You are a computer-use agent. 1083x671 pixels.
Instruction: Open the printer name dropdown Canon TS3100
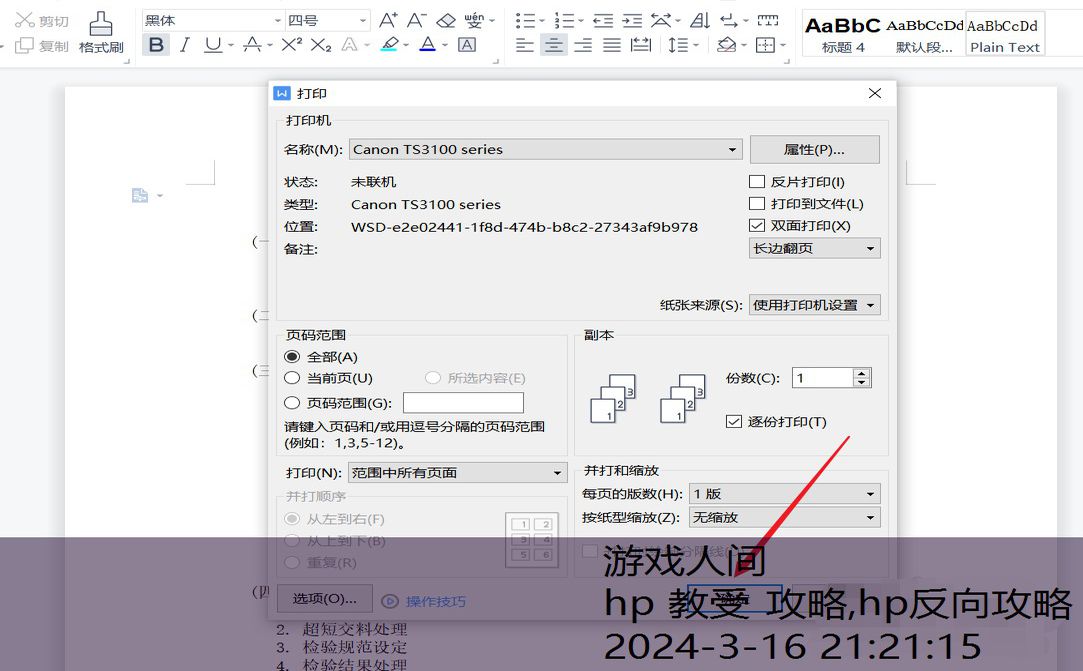(x=546, y=149)
